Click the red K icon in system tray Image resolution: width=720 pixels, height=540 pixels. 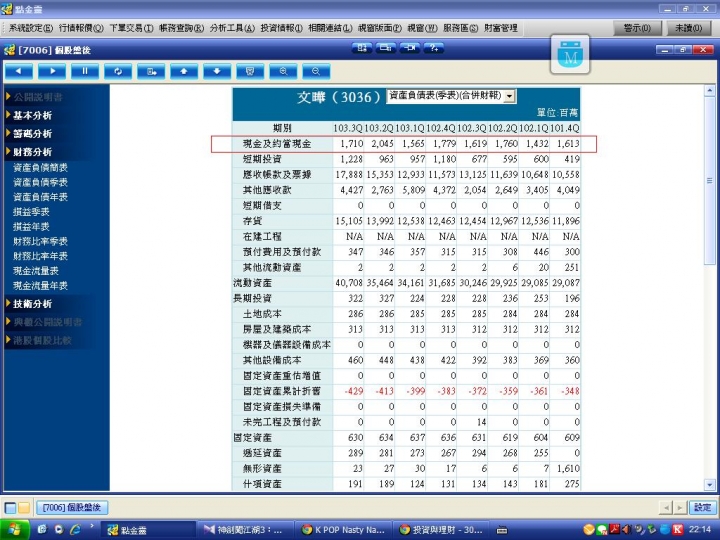[x=678, y=529]
